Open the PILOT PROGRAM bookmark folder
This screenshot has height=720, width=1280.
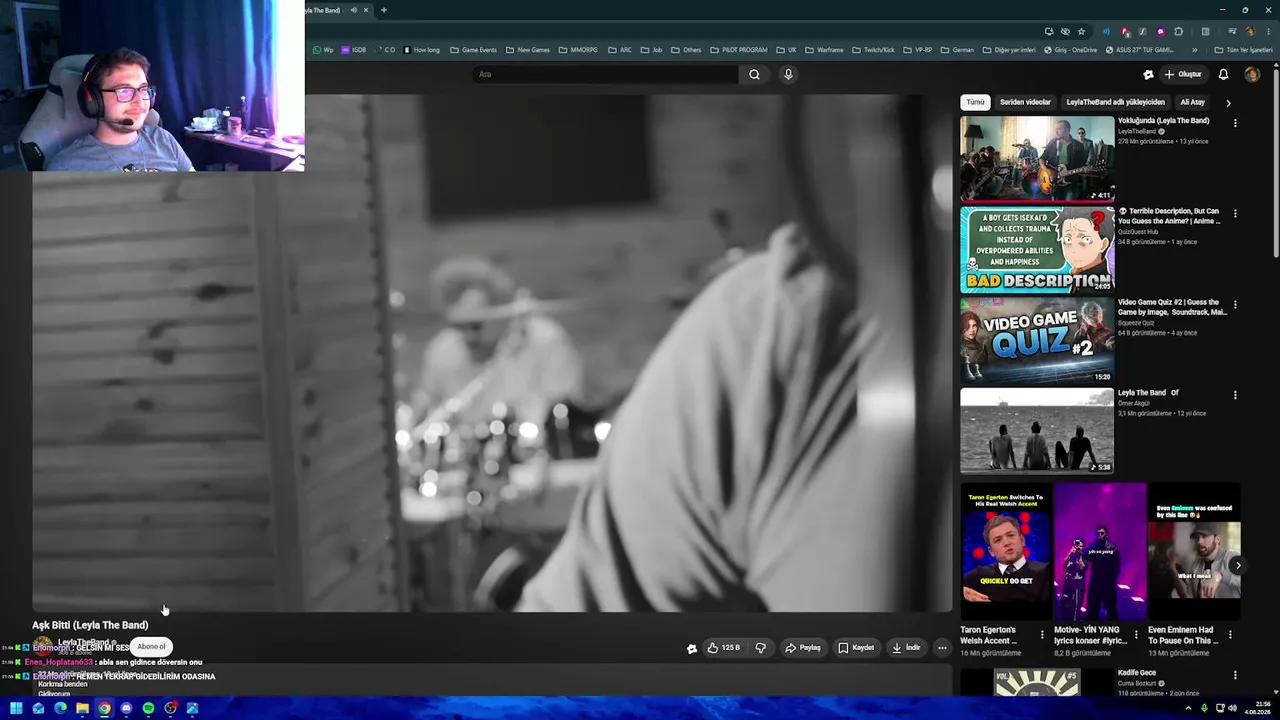point(738,50)
